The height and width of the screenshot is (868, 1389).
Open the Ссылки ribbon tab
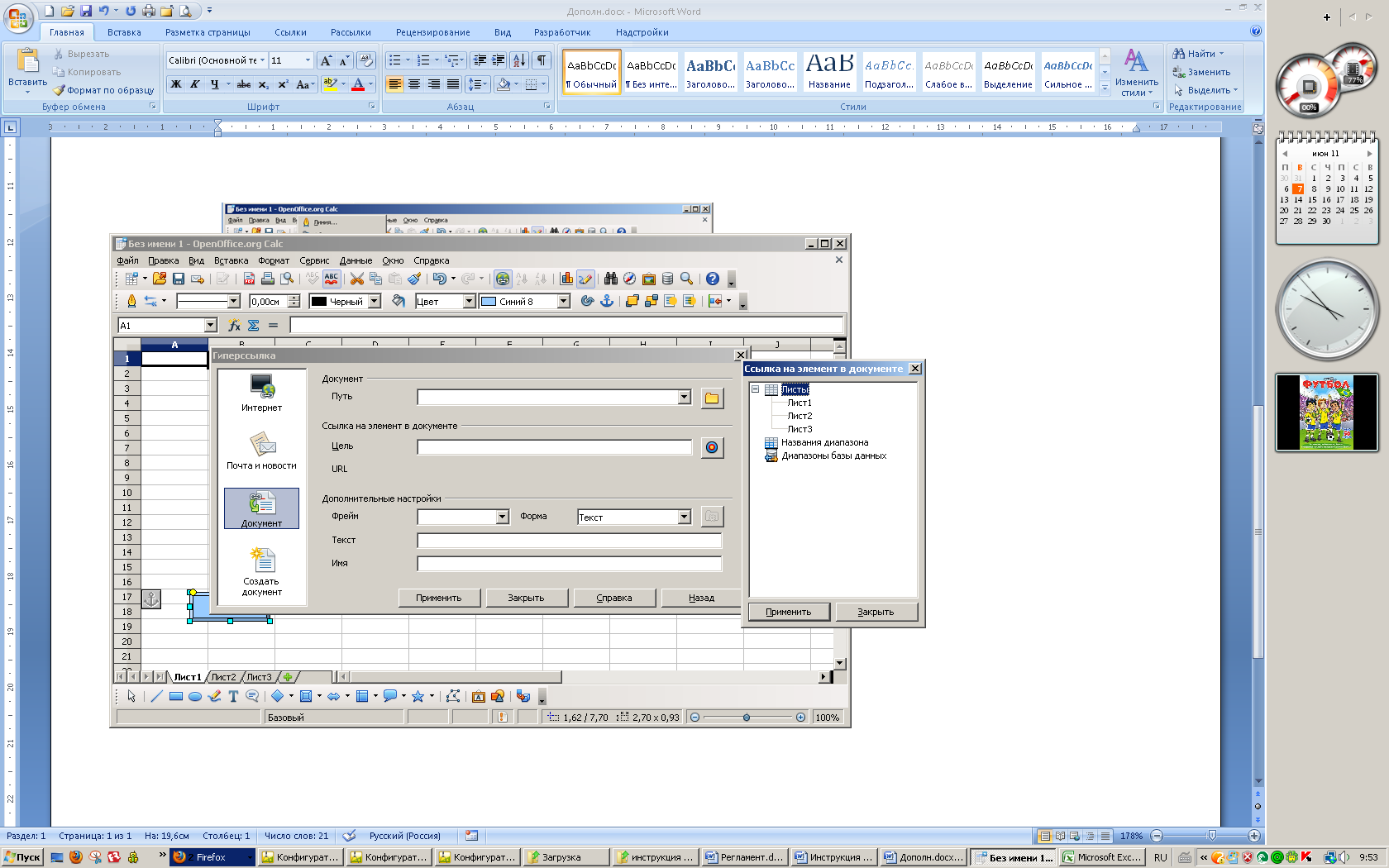click(290, 32)
